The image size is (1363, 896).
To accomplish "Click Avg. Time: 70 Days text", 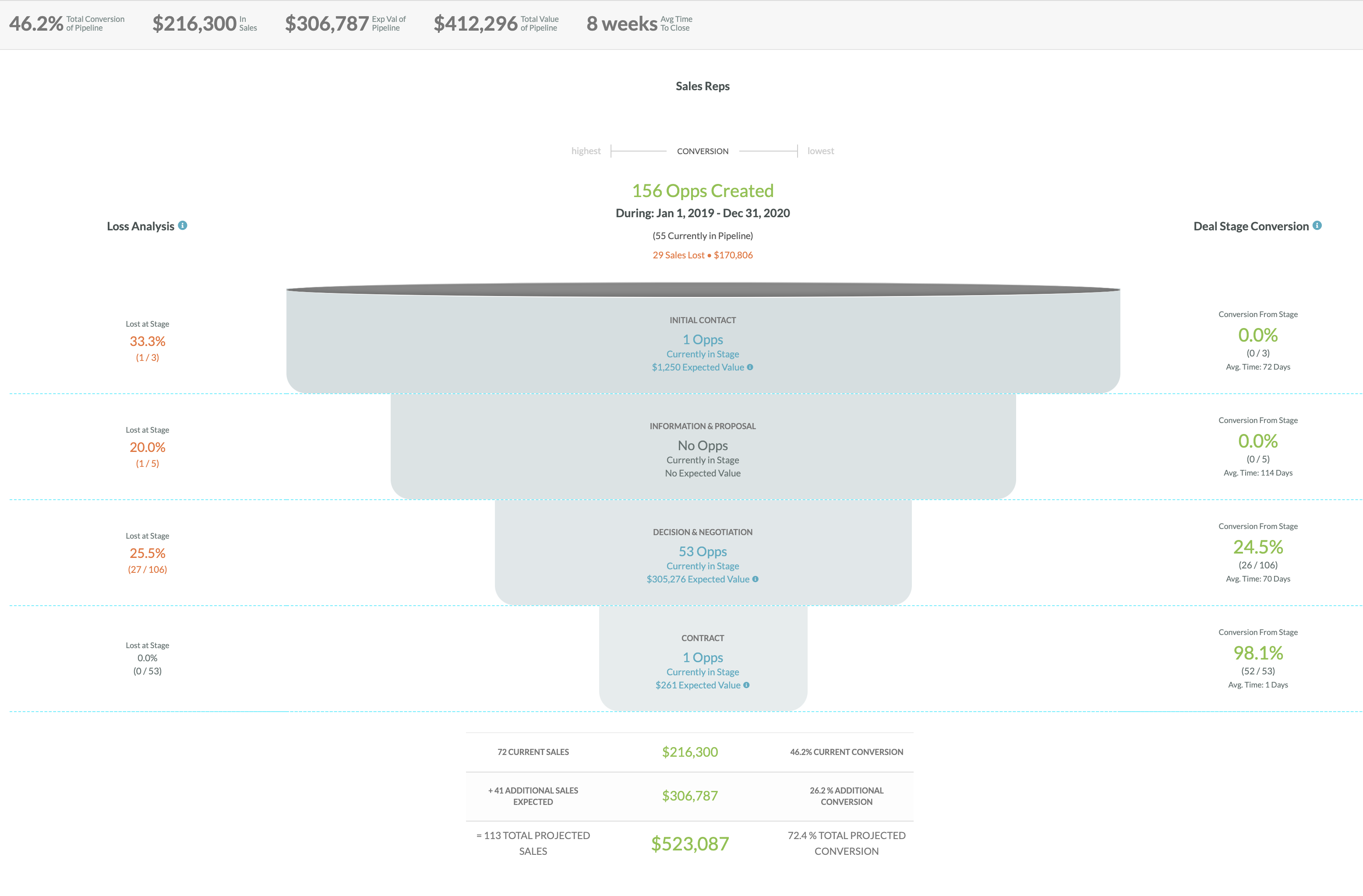I will click(1258, 579).
